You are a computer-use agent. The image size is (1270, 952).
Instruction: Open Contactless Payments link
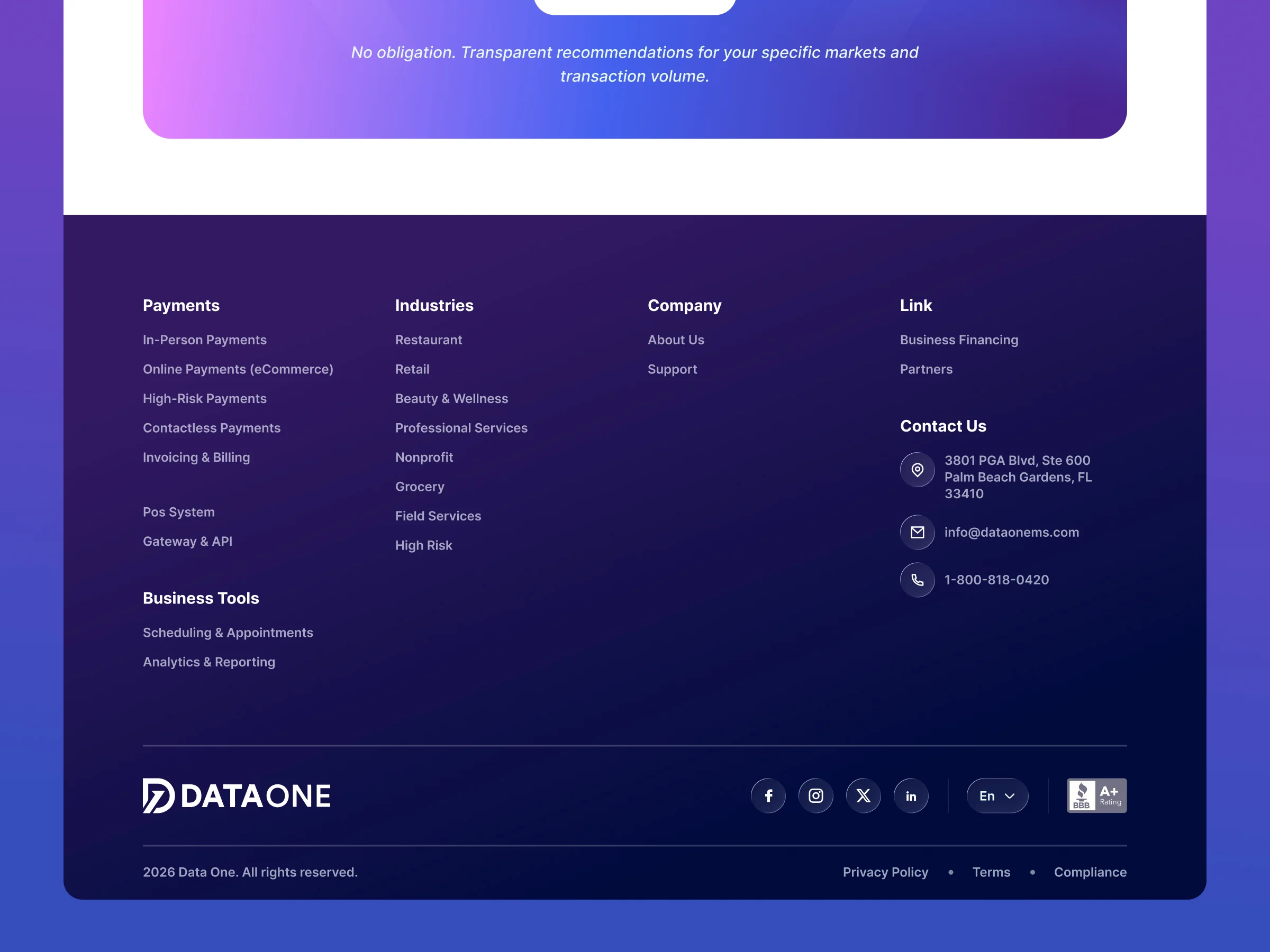[212, 427]
